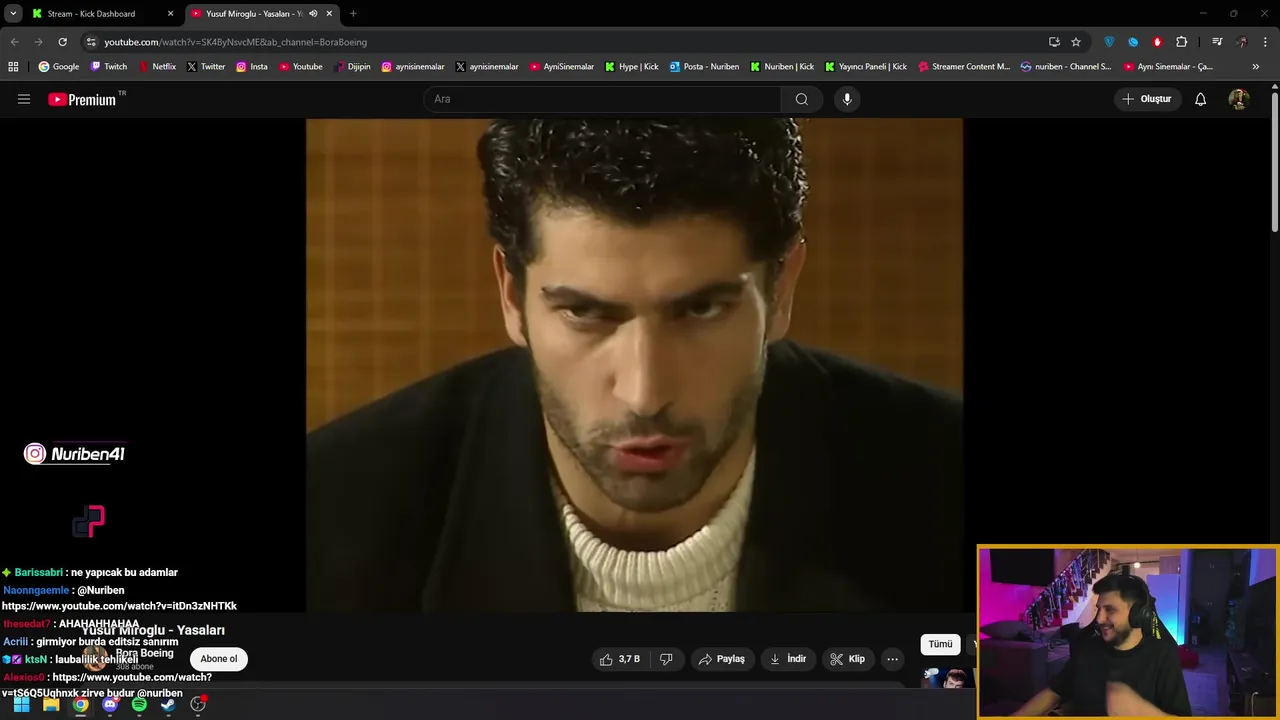Start voice search with microphone icon
Image resolution: width=1280 pixels, height=720 pixels.
(847, 99)
